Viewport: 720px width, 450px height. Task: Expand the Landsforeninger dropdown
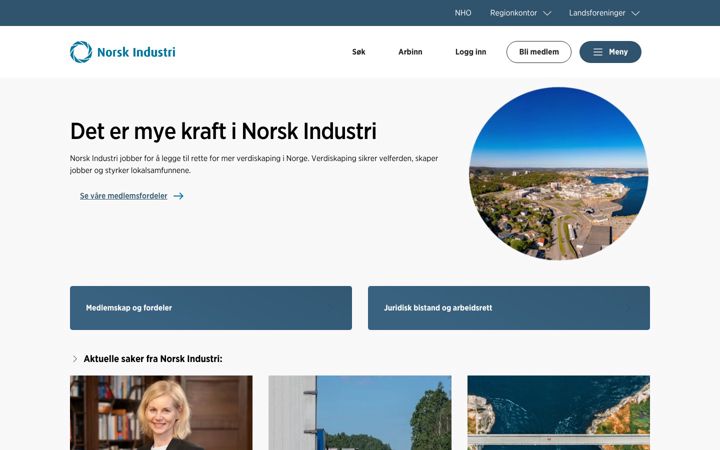point(604,13)
